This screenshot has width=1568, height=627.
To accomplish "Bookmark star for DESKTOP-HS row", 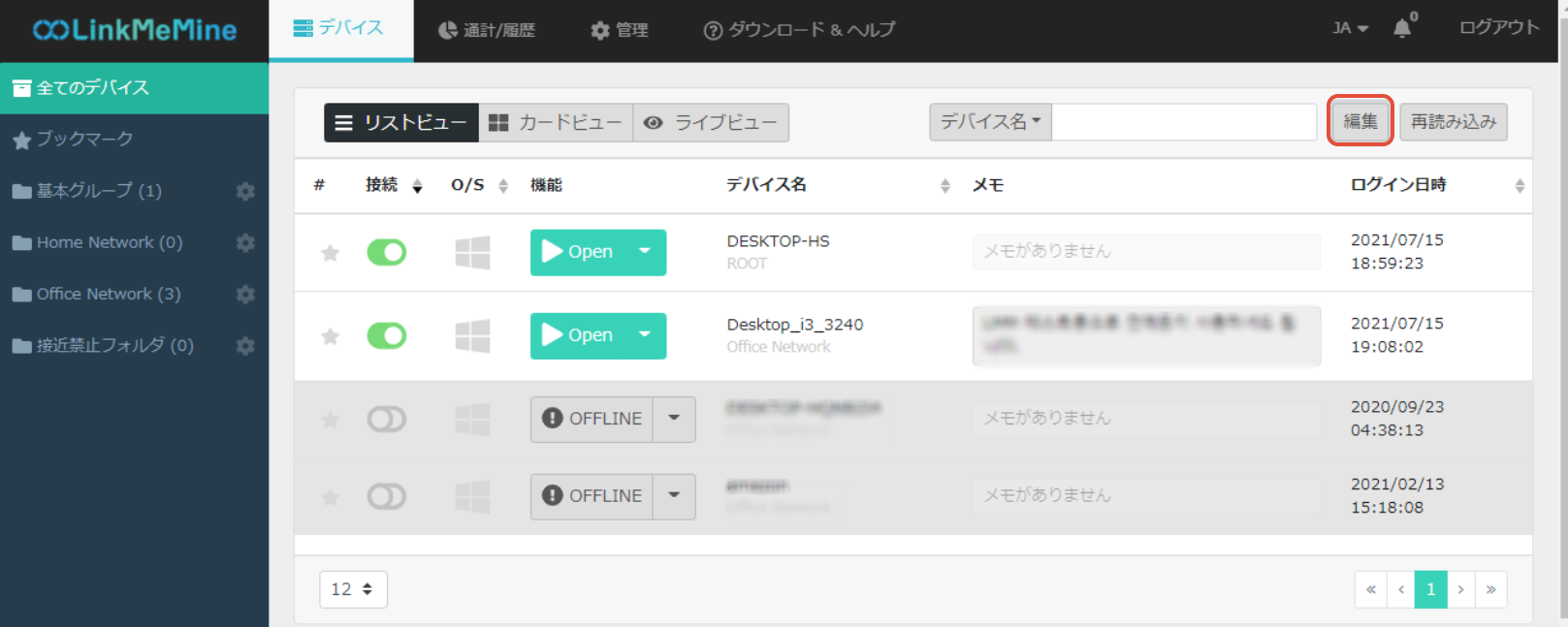I will pos(330,253).
